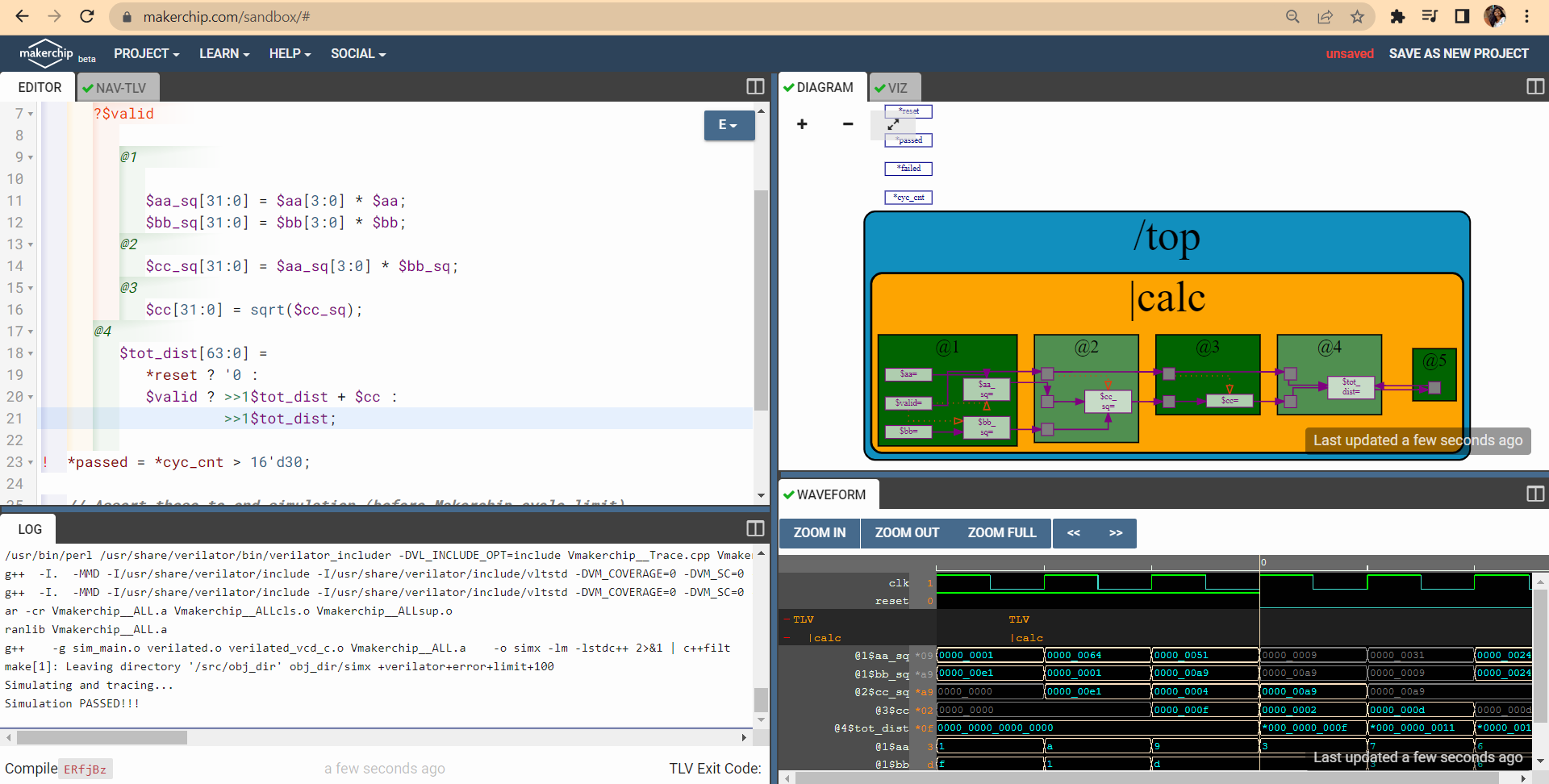Open the Compile ERfjBz link
This screenshot has height=784, width=1549.
(85, 769)
